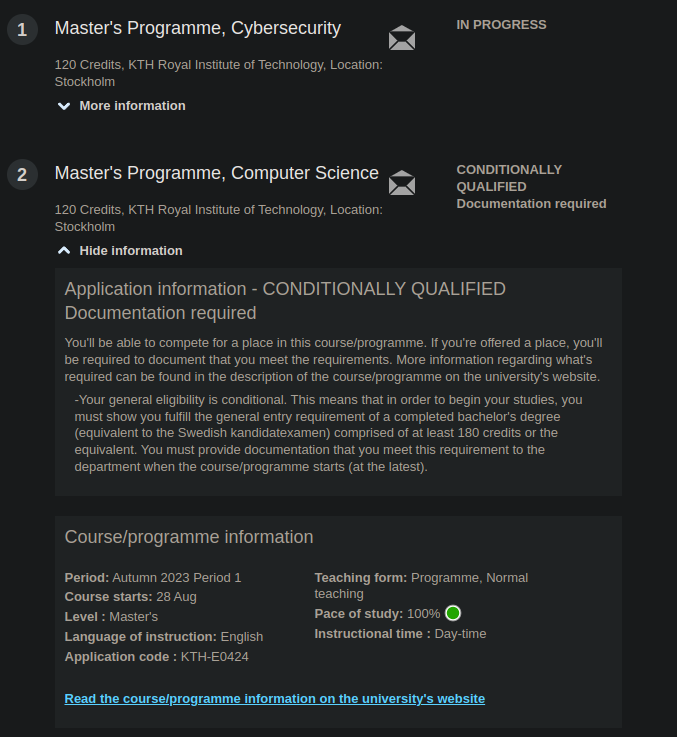Click the Language of instruction English entry
This screenshot has height=737, width=677.
(164, 637)
